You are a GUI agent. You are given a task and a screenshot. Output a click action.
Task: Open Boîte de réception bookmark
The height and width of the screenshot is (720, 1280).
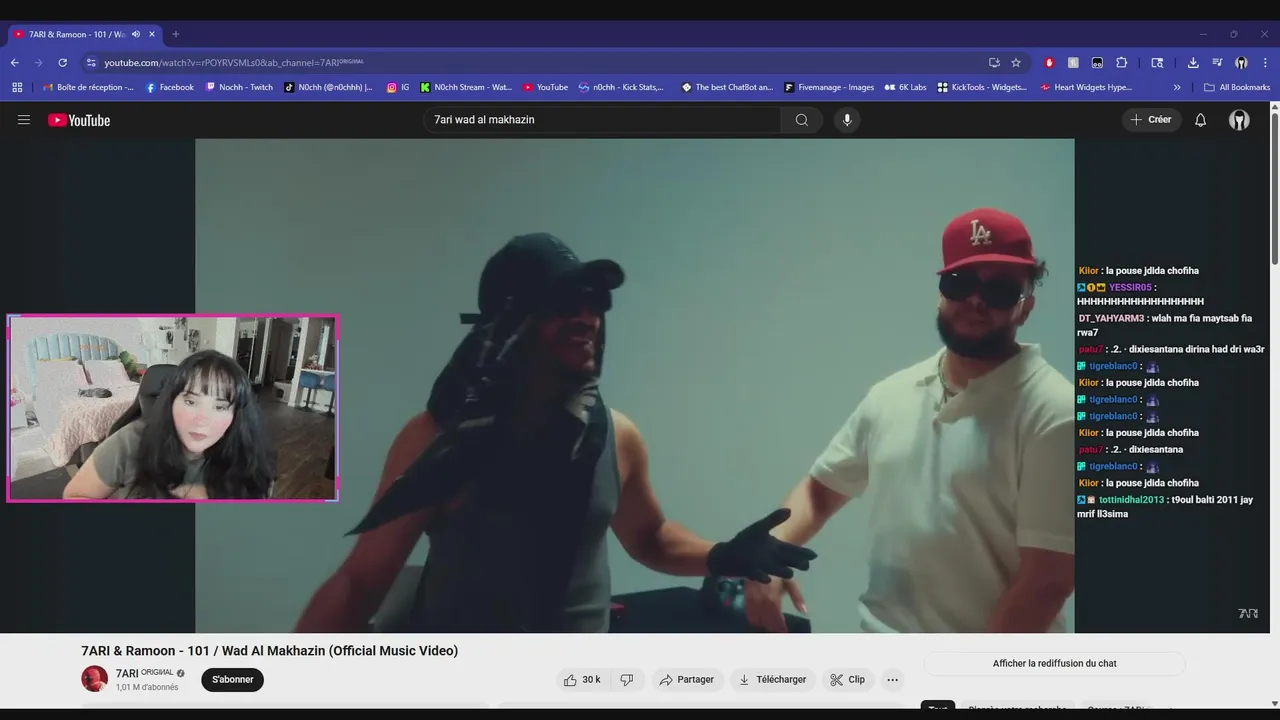tap(88, 87)
